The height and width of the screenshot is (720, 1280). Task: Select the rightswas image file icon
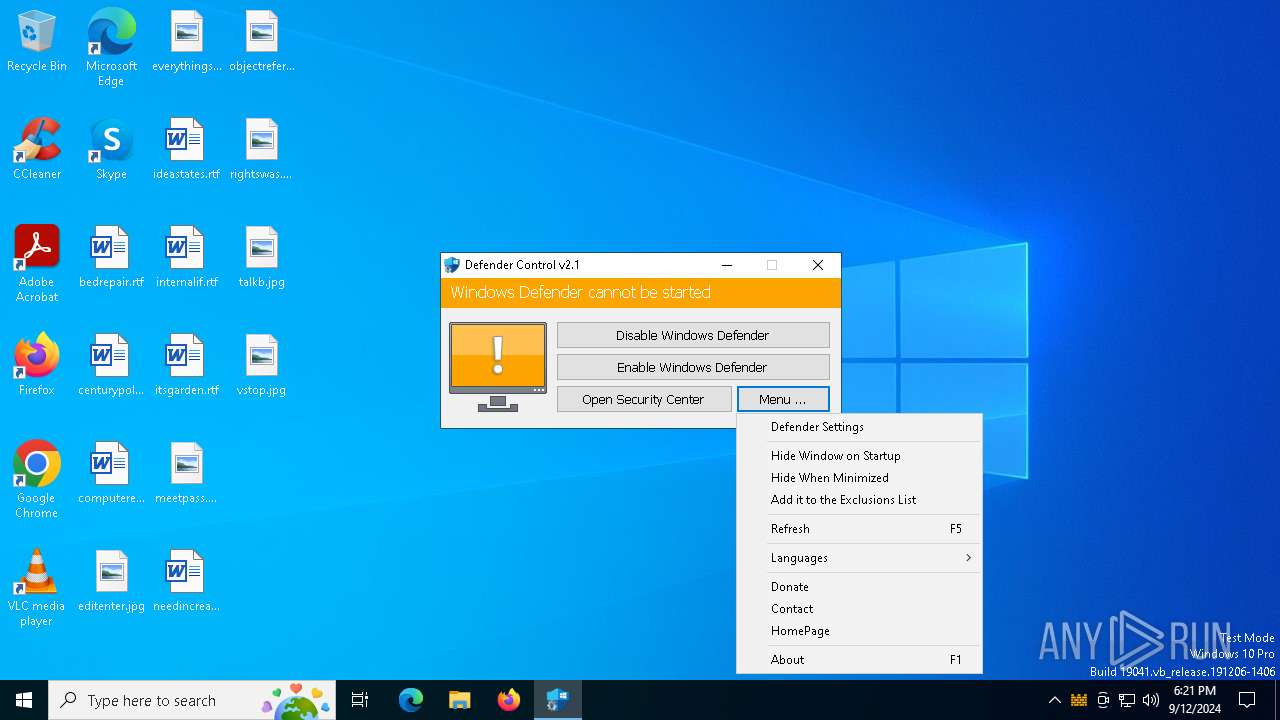click(261, 150)
